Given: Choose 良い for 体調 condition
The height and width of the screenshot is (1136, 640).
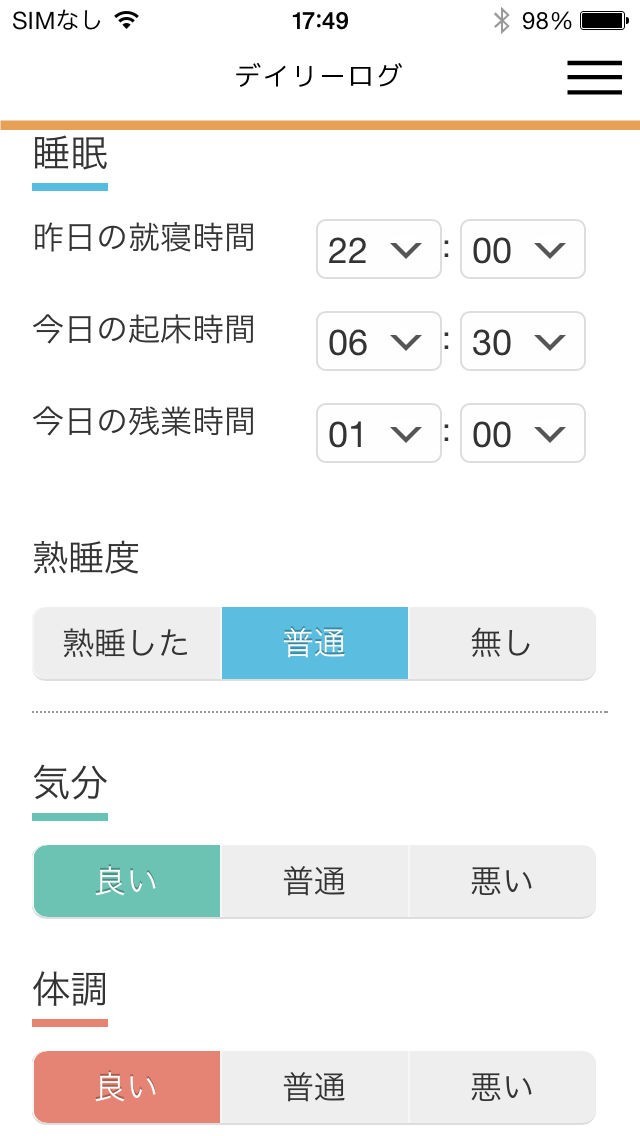Looking at the screenshot, I should [x=126, y=1086].
